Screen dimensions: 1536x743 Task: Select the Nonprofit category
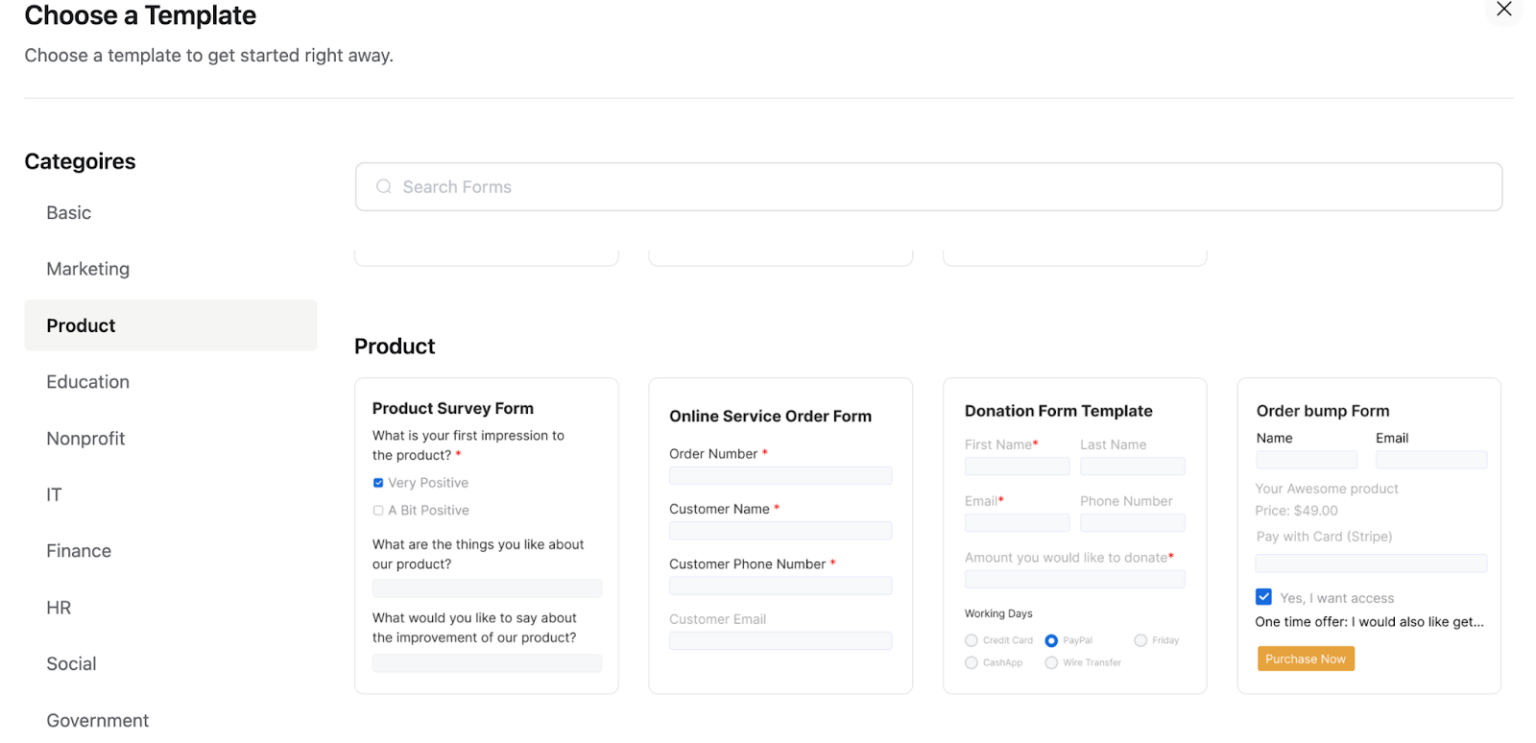coord(170,438)
